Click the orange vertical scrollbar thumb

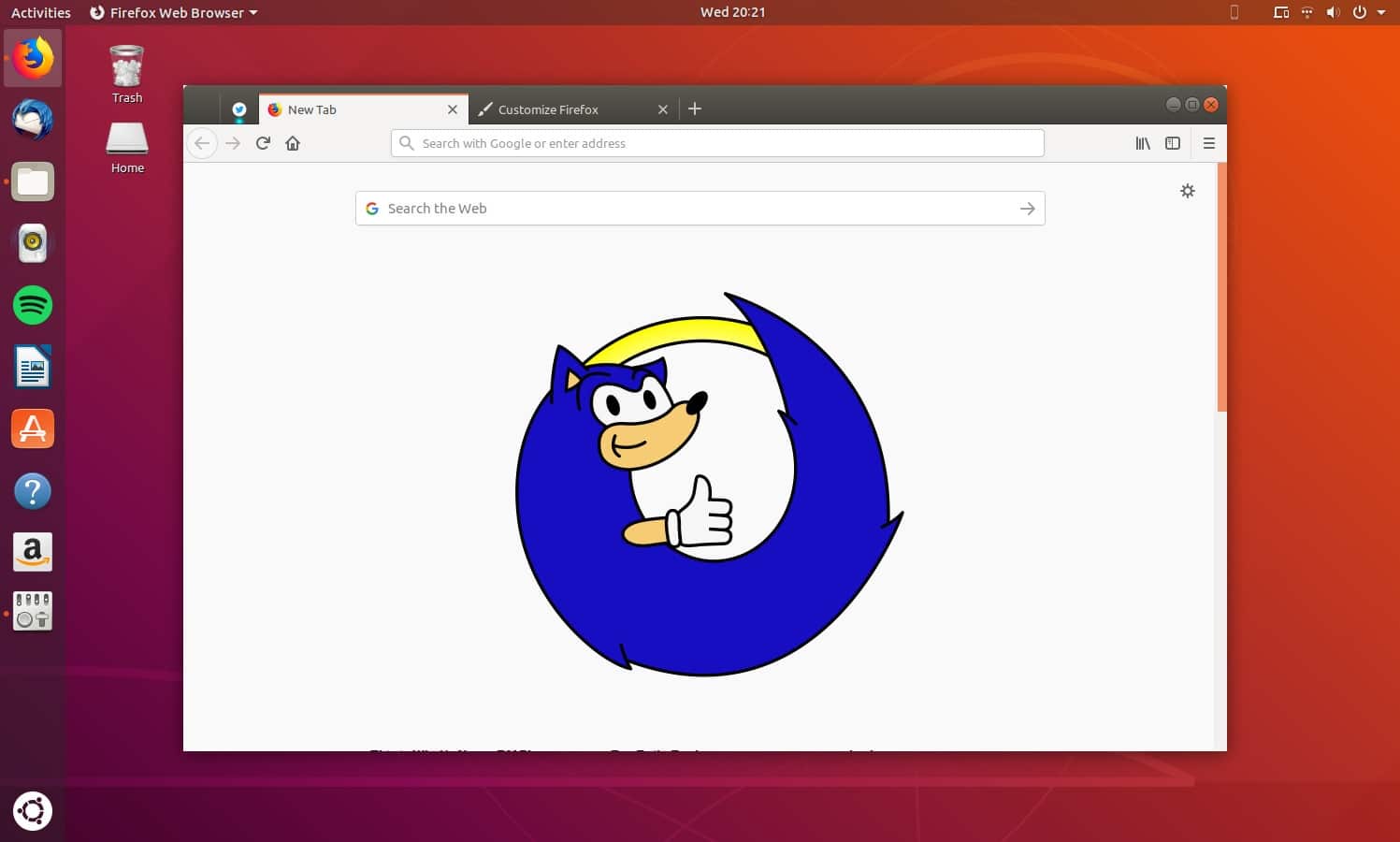(x=1221, y=287)
